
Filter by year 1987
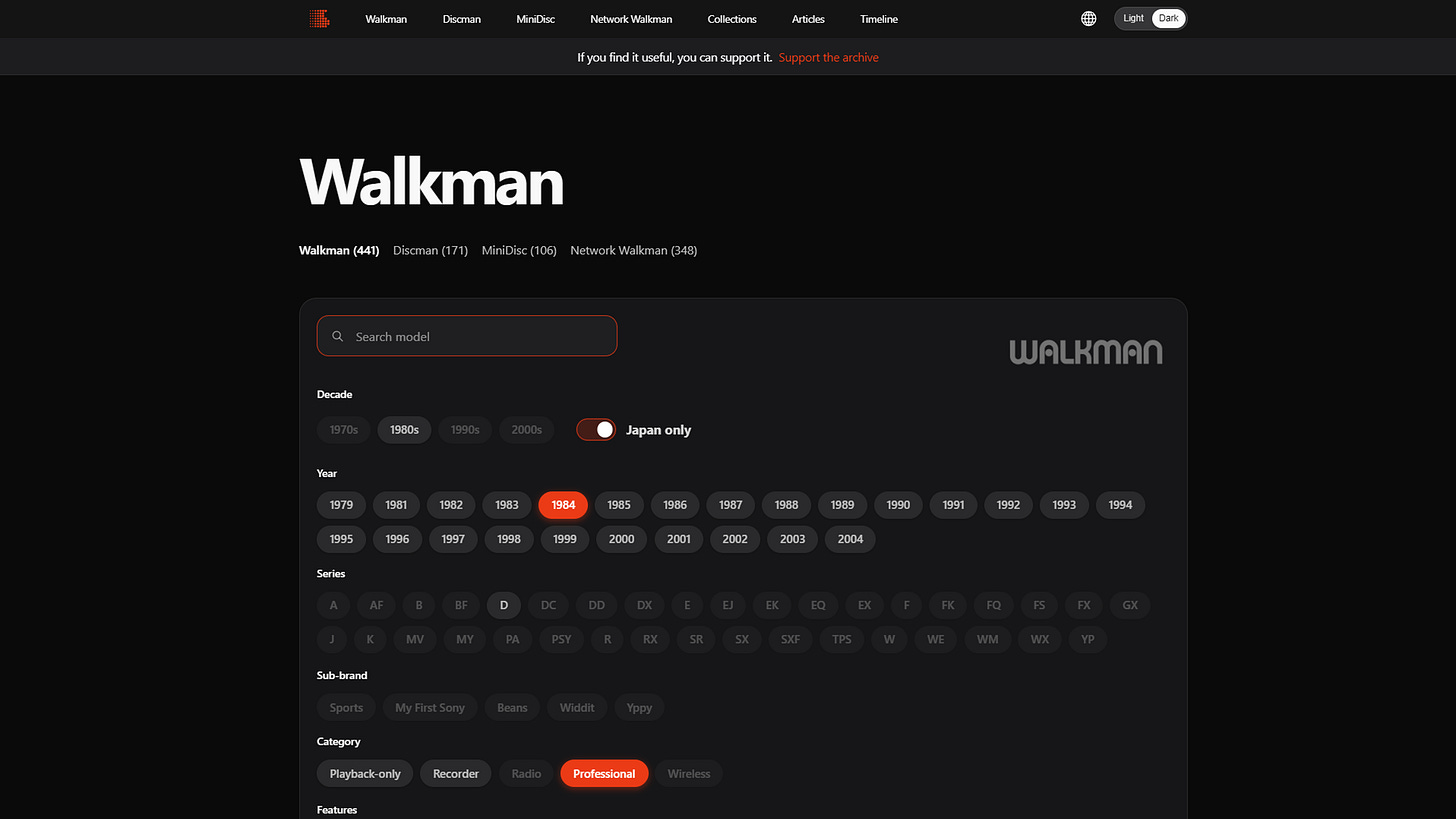tap(731, 505)
